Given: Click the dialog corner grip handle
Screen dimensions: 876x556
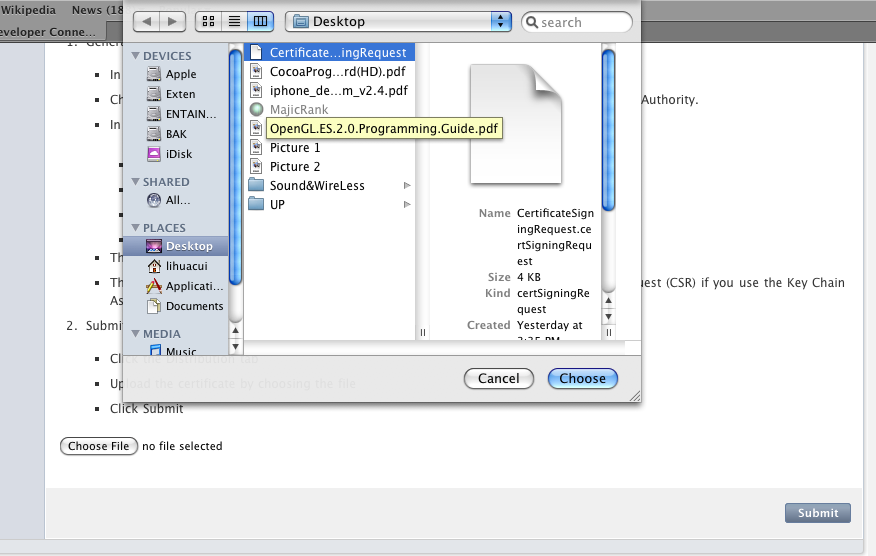Looking at the screenshot, I should point(635,396).
